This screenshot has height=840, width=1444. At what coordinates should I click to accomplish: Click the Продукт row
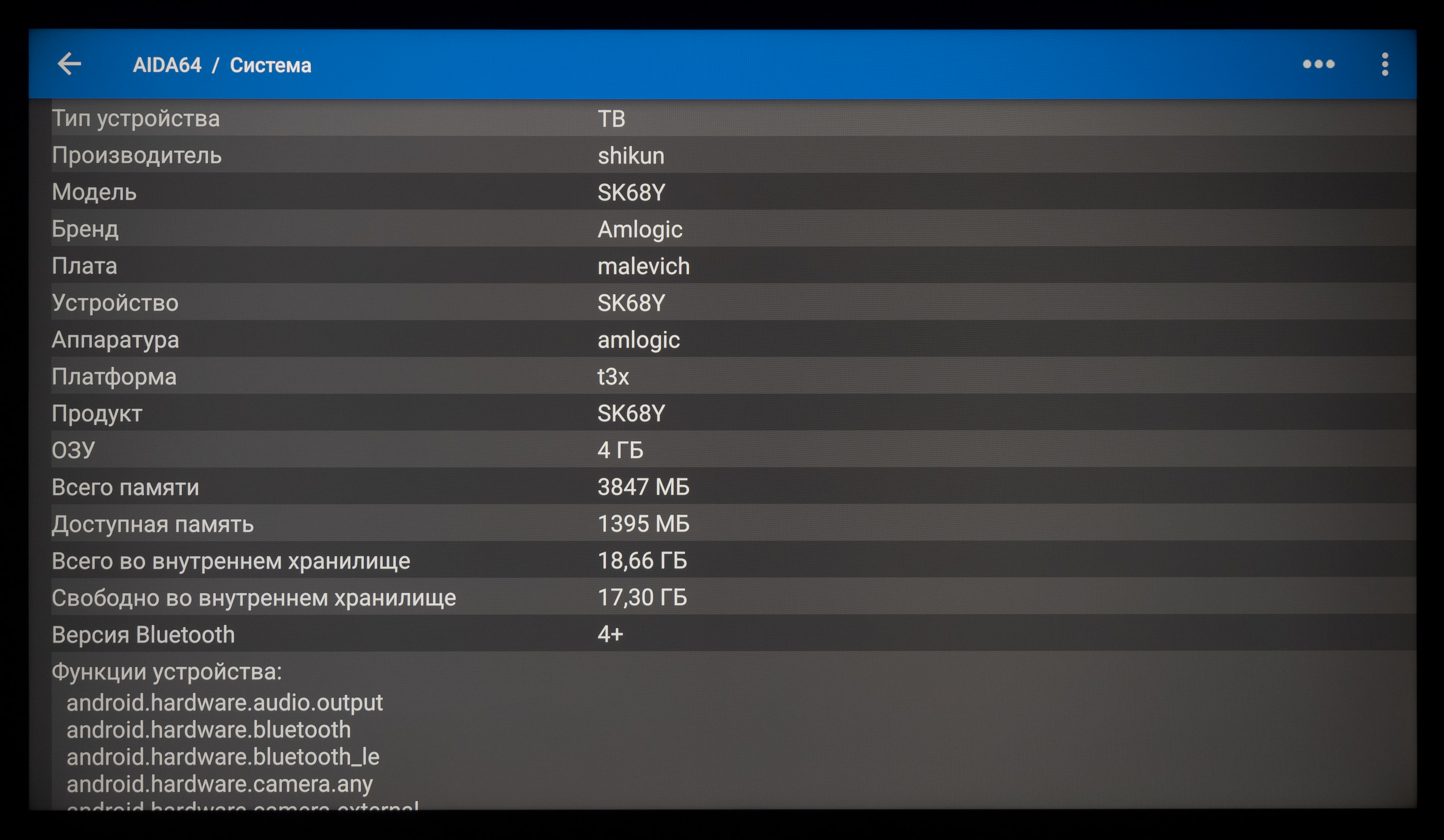732,413
